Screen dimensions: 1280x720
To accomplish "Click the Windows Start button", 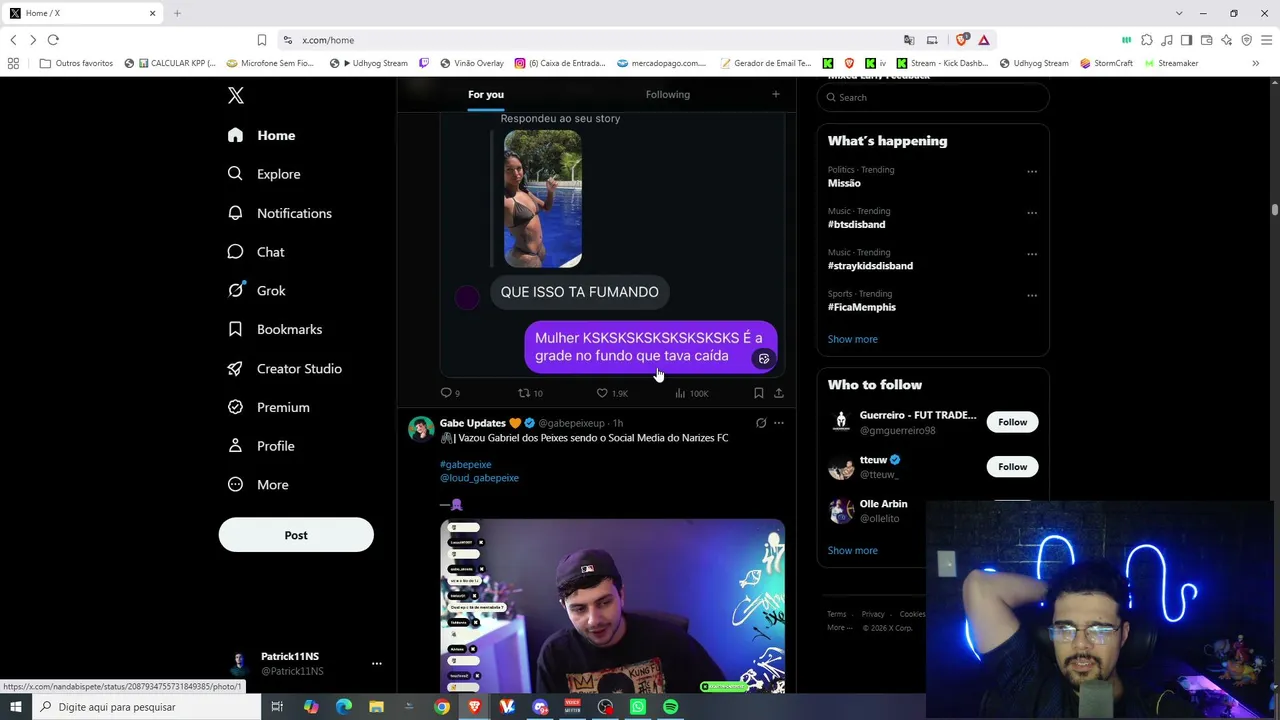I will point(16,707).
